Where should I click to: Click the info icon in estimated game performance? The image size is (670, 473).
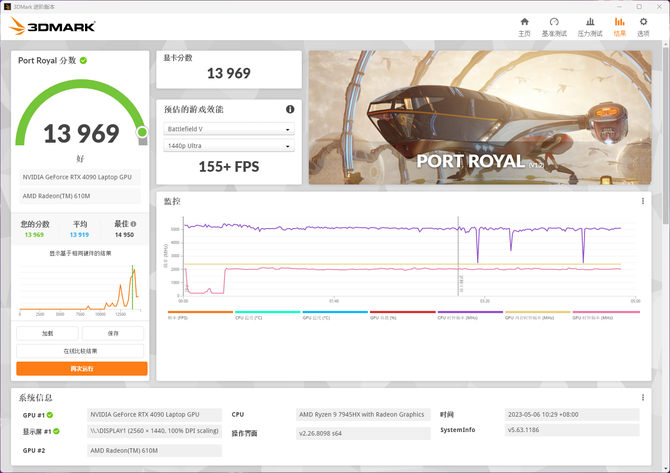pyautogui.click(x=290, y=109)
